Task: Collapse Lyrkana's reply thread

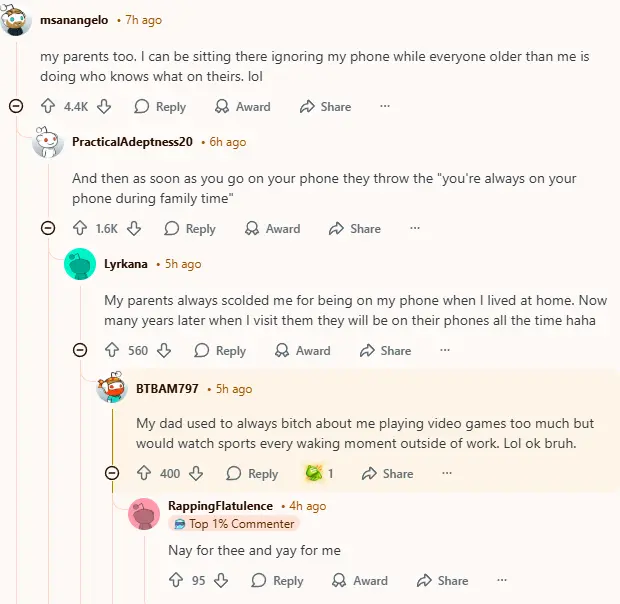Action: click(x=80, y=350)
